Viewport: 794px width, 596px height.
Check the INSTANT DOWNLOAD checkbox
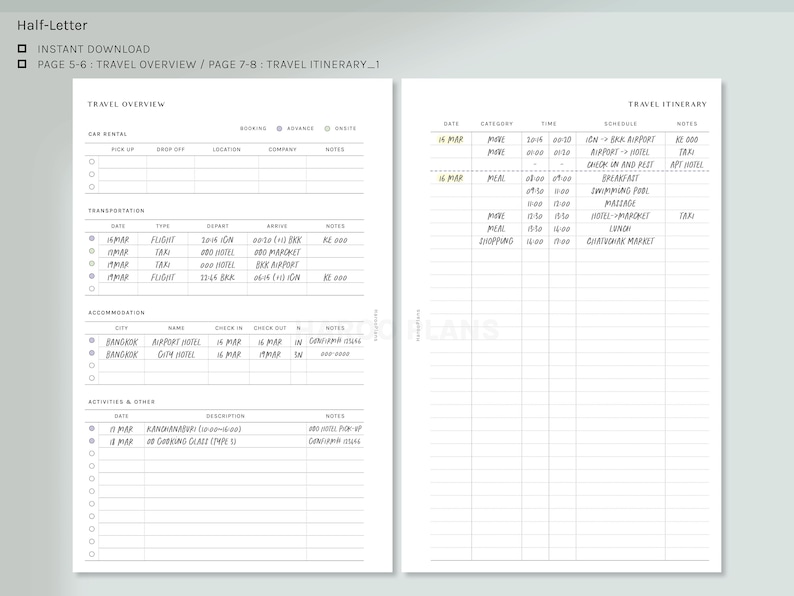tap(22, 49)
